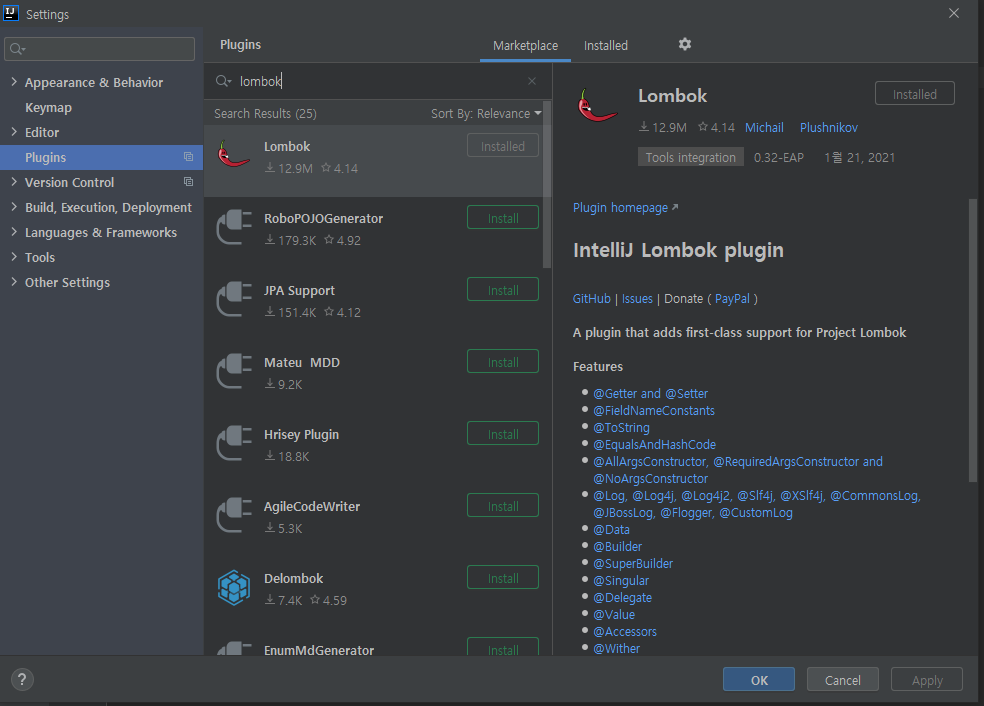
Task: Expand Languages & Frameworks node
Action: click(14, 232)
